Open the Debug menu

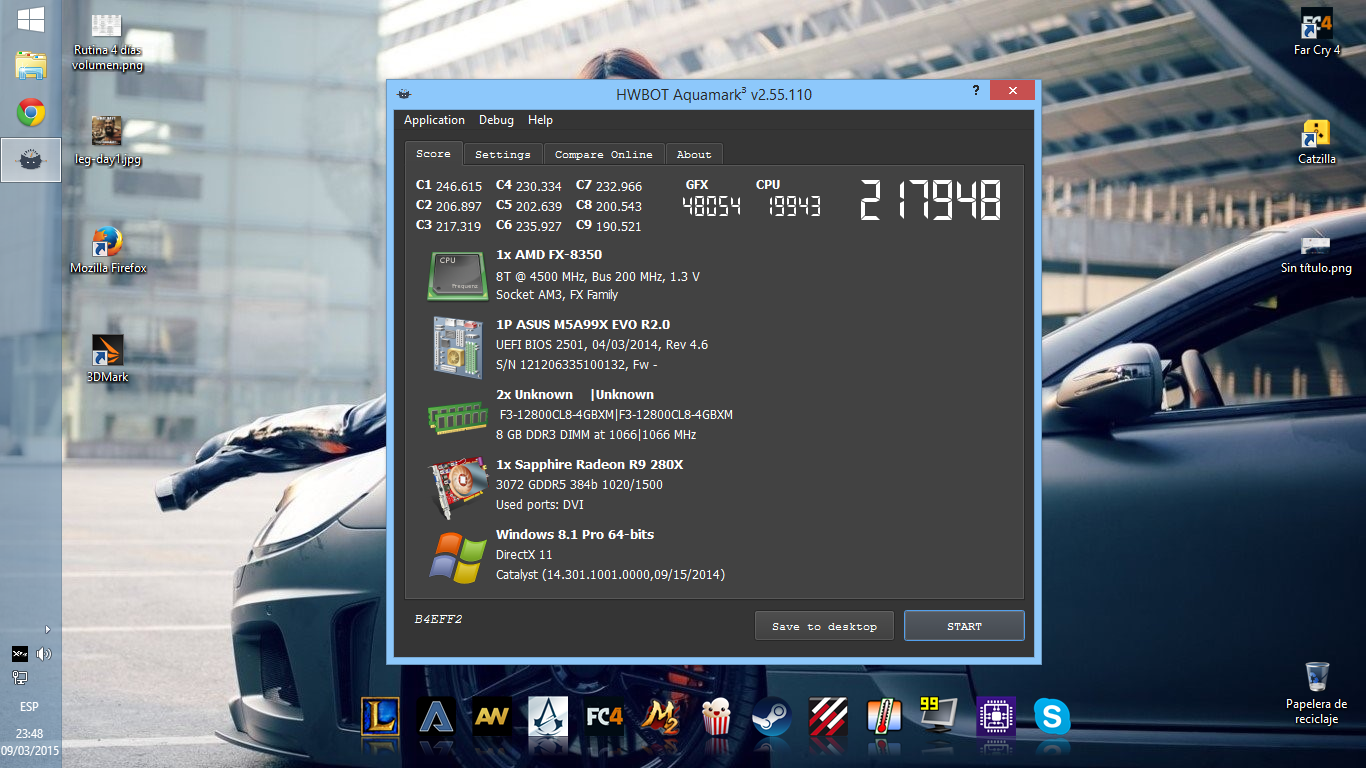496,120
